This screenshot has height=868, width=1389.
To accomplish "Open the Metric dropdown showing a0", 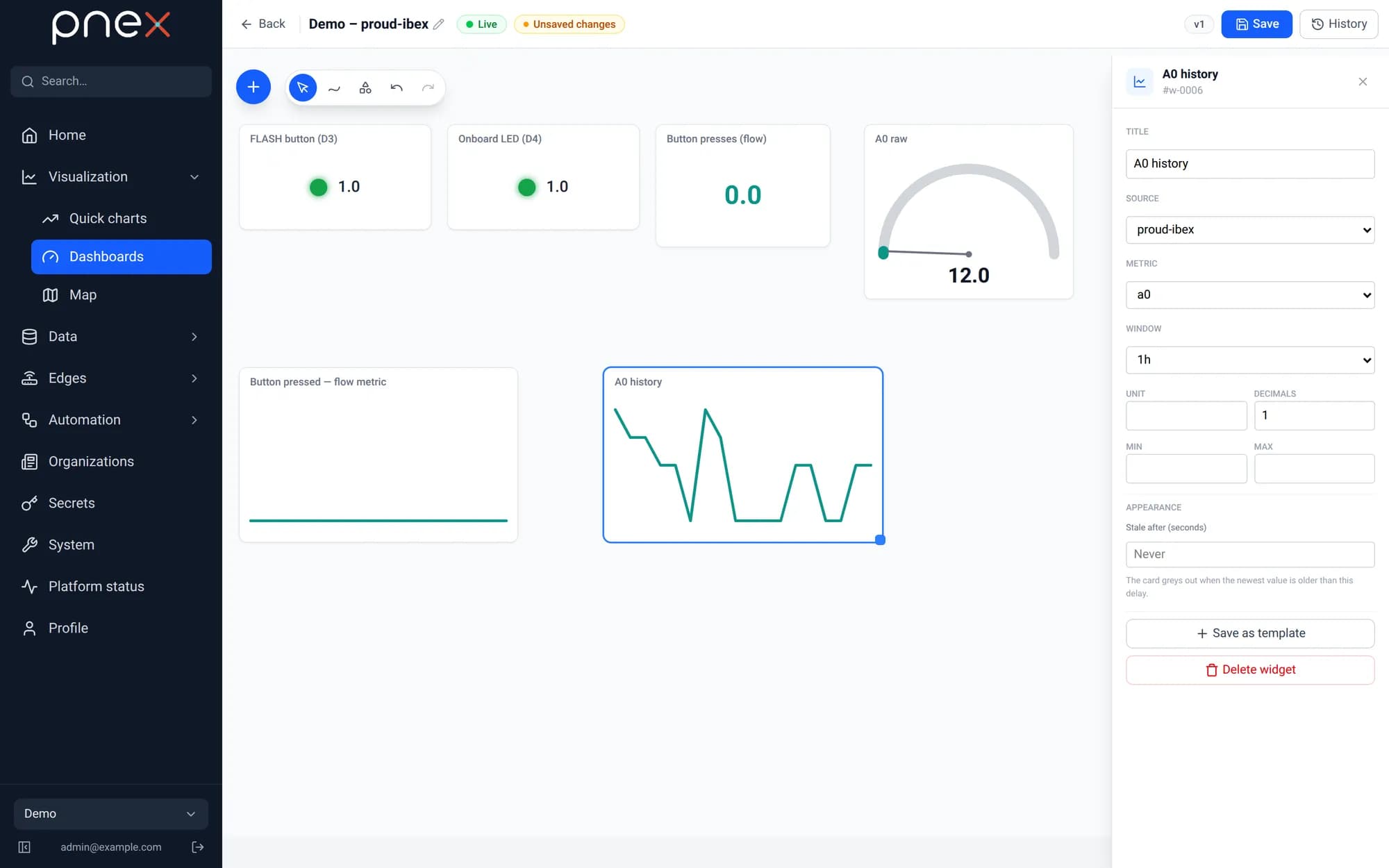I will click(1249, 294).
